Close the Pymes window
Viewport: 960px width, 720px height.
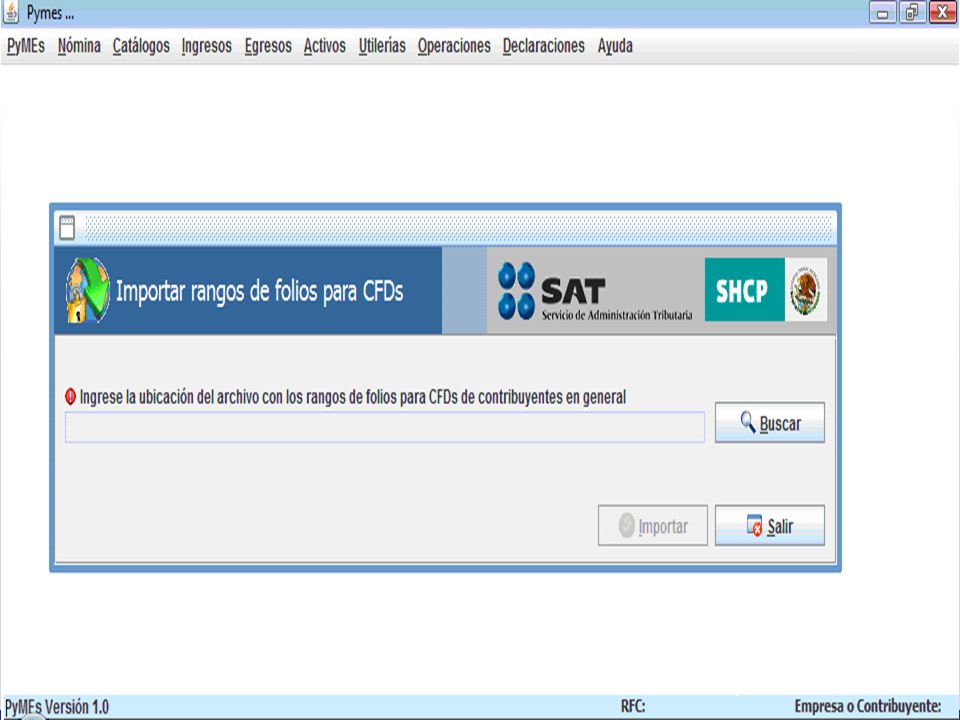click(942, 13)
